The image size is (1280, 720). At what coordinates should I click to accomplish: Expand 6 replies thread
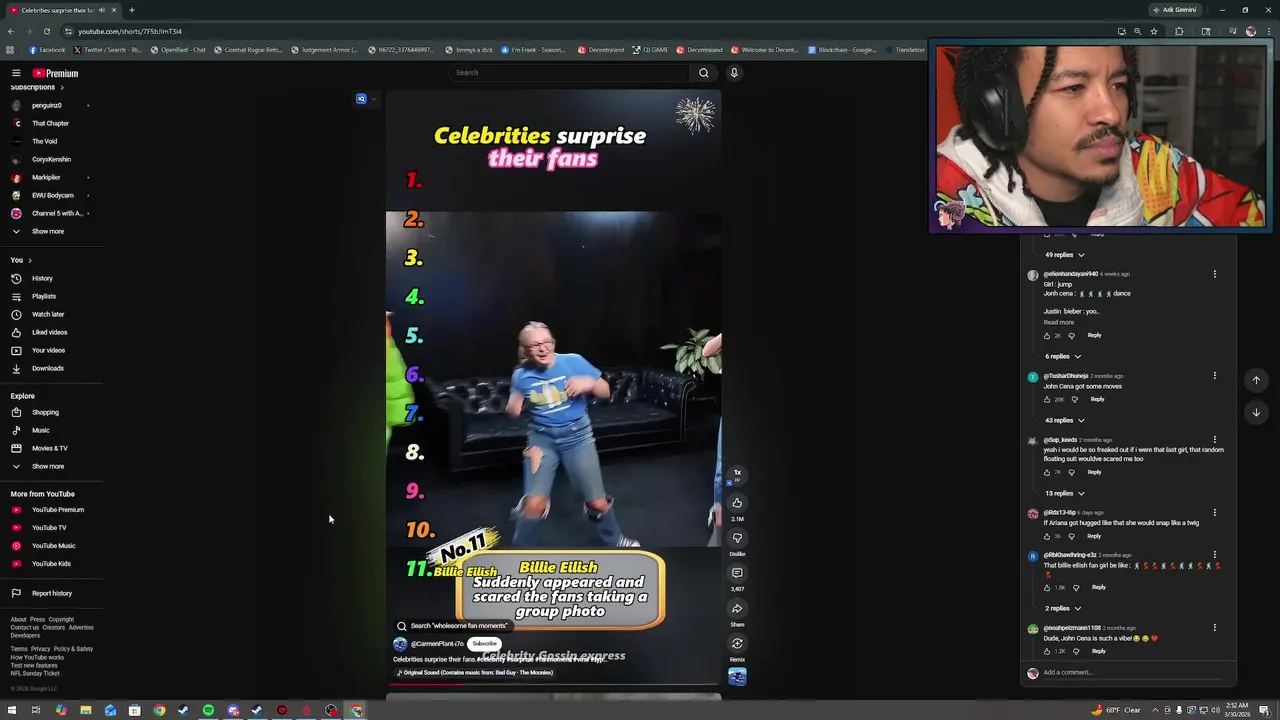[x=1063, y=356]
